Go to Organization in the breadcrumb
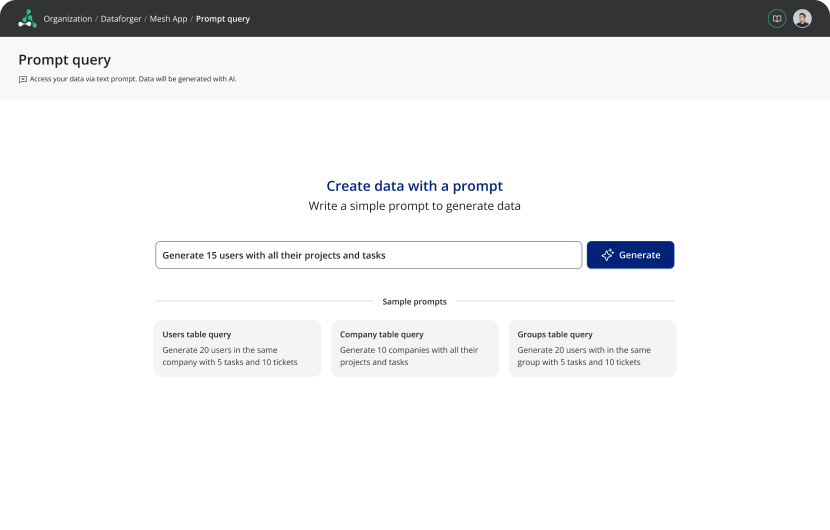Screen dimensions: 830x530 coord(67,19)
